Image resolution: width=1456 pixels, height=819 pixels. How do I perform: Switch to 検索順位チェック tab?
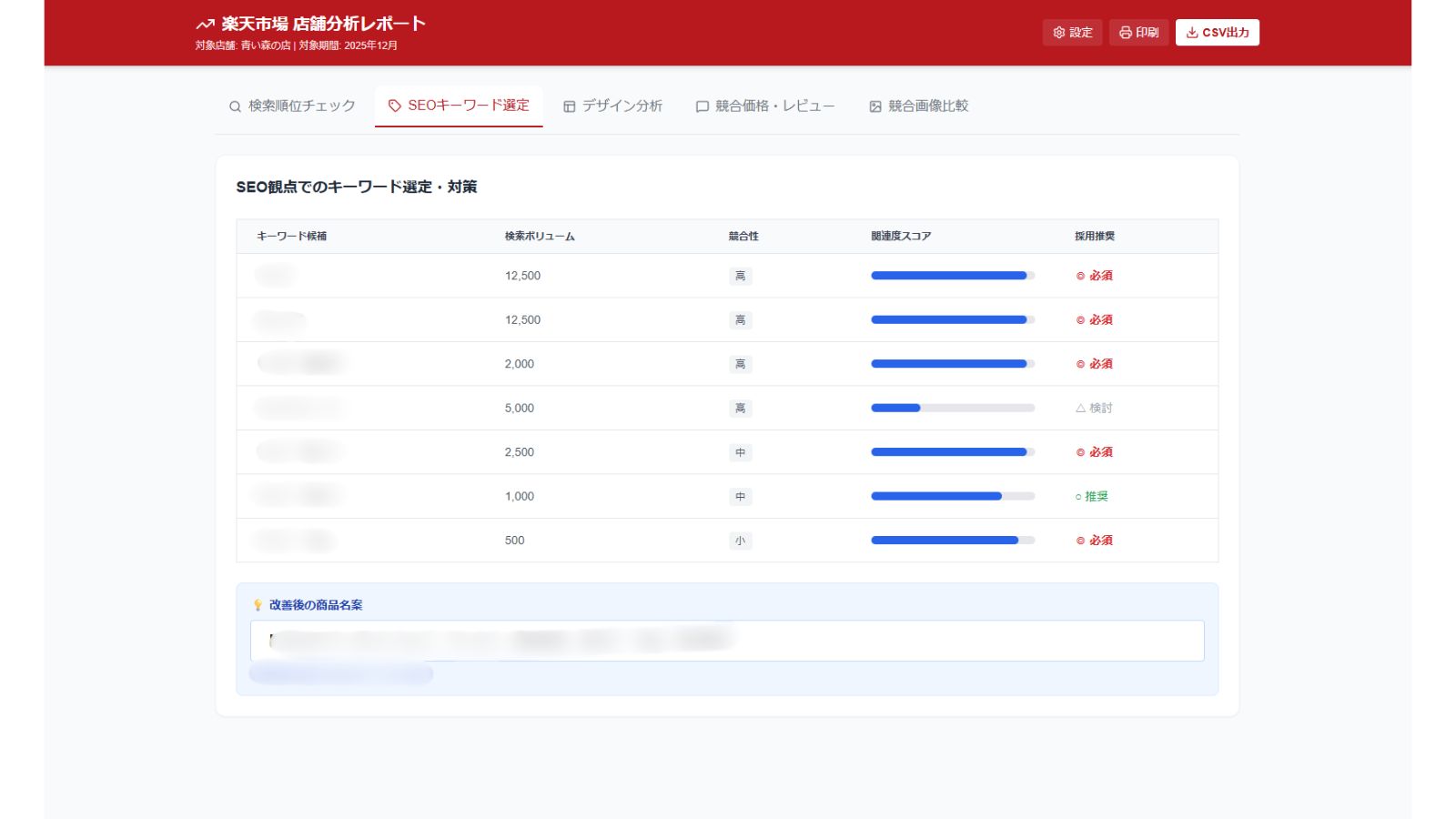pyautogui.click(x=292, y=106)
